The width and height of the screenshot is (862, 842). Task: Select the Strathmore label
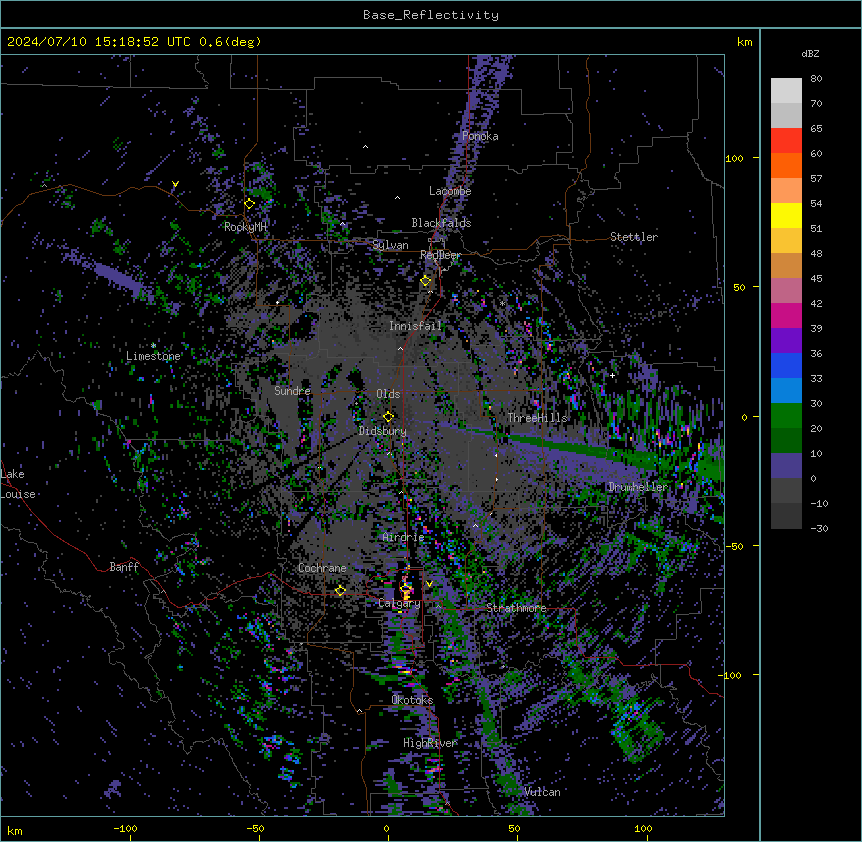516,608
